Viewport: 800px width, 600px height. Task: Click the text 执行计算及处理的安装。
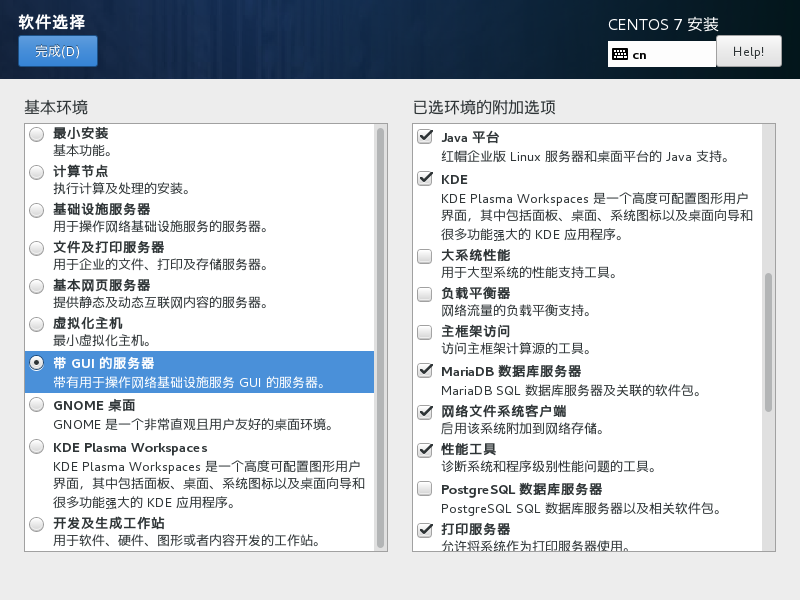[x=121, y=189]
